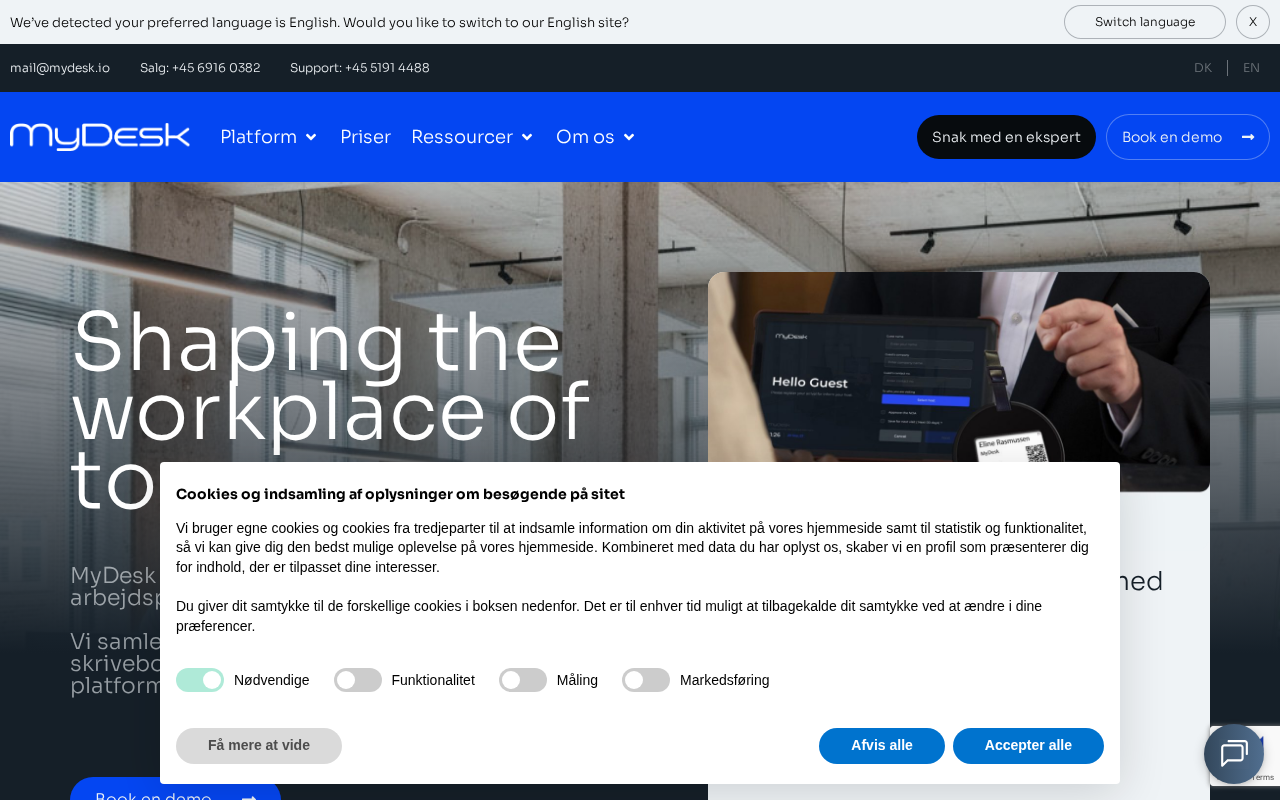
Task: Expand the Ressourcer menu chevron
Action: point(527,137)
